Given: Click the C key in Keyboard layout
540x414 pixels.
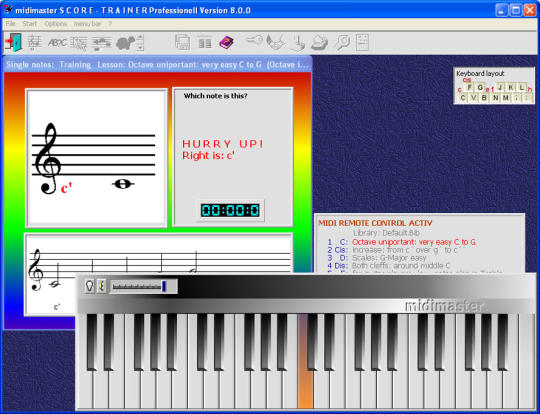Looking at the screenshot, I should coord(463,98).
